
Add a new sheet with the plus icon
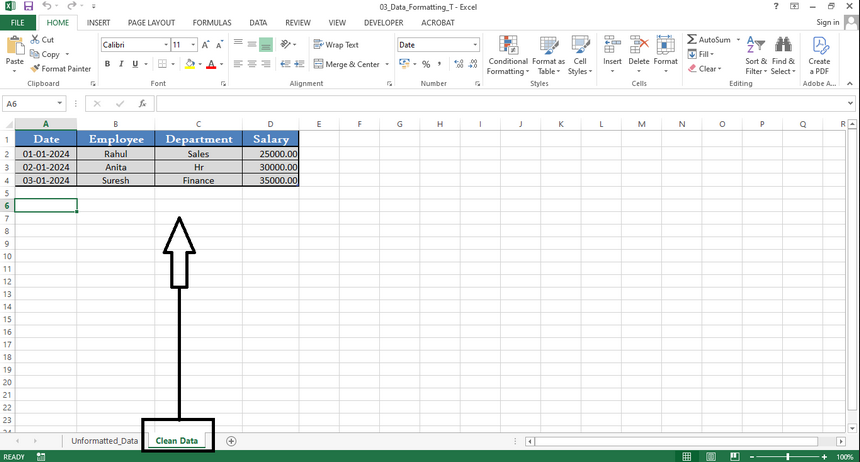[x=231, y=440]
